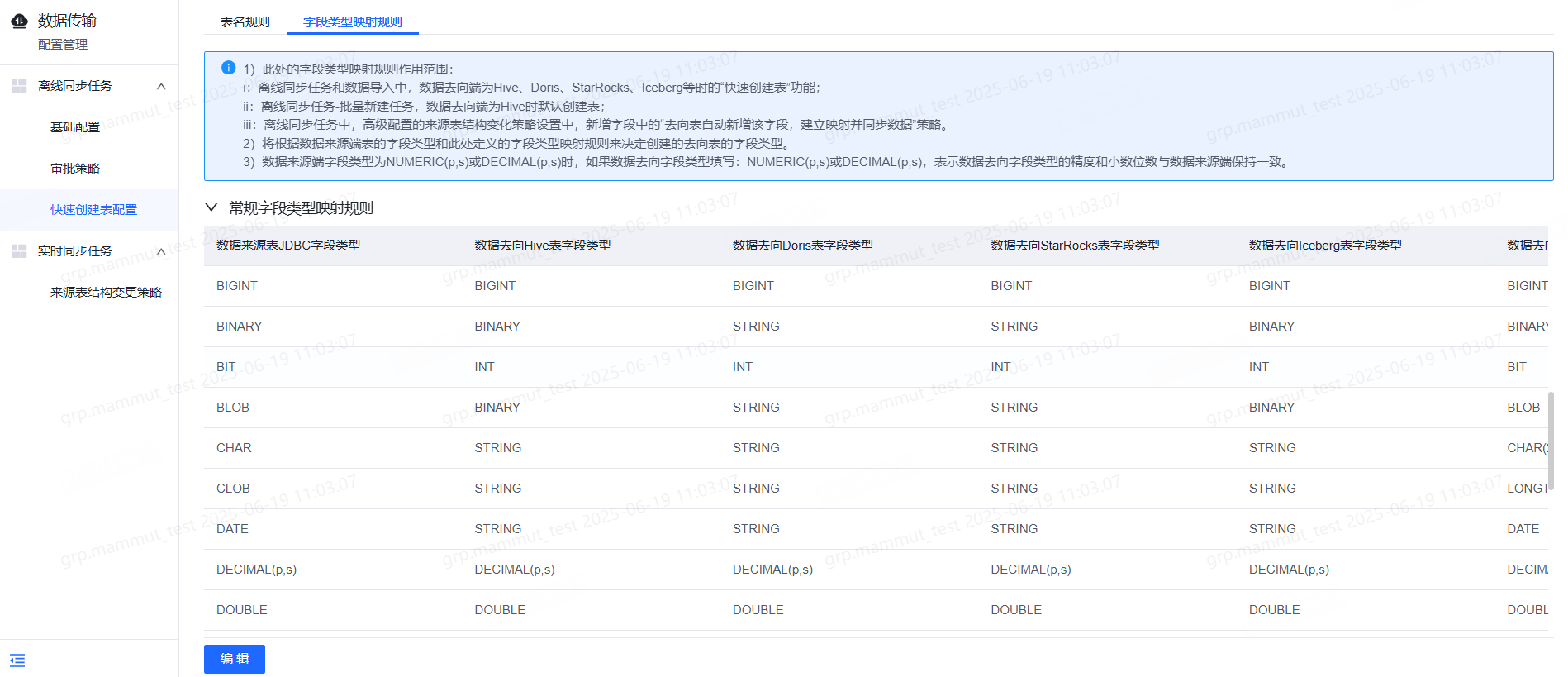This screenshot has width=1568, height=677.
Task: Click the 离线同步任务 grid icon
Action: [19, 86]
